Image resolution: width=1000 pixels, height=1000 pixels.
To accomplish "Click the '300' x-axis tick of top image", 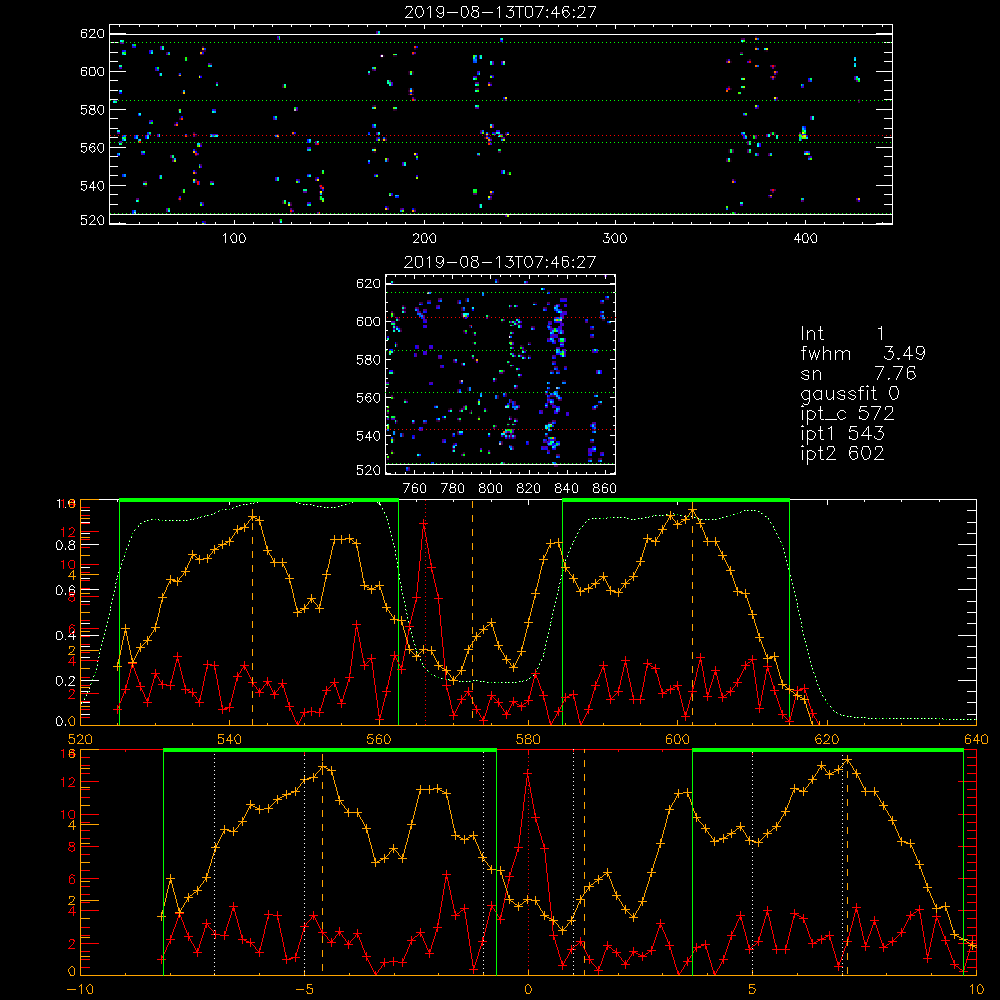I will click(615, 239).
